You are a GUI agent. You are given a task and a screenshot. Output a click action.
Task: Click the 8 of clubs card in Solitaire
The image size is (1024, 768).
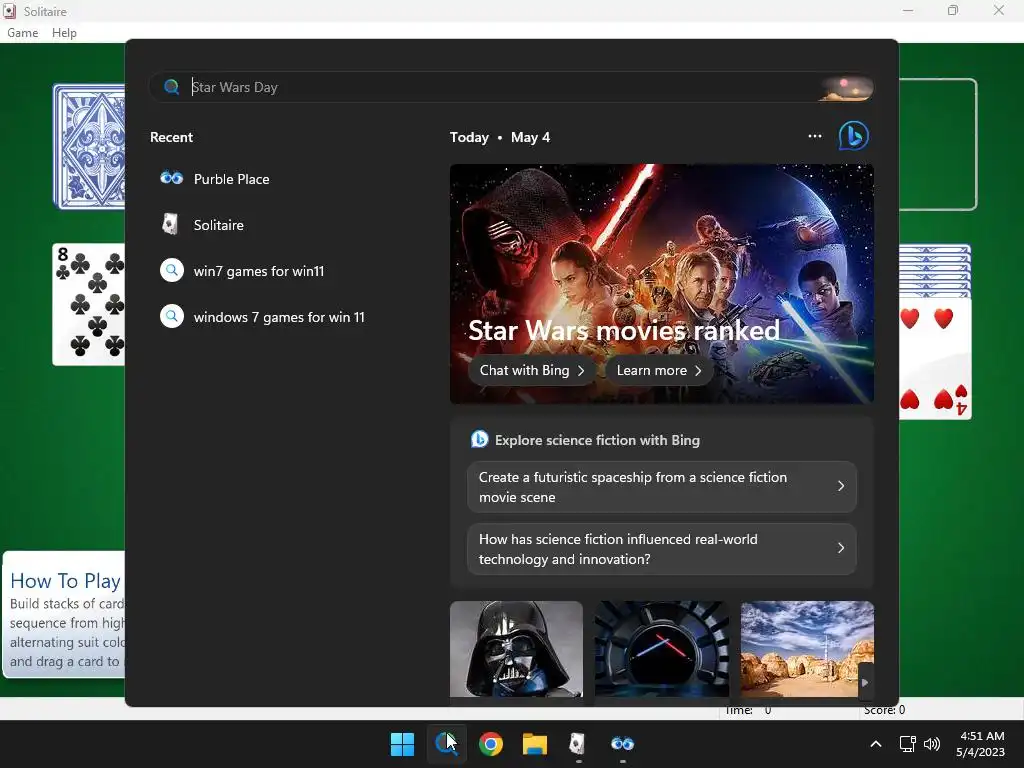(x=89, y=304)
